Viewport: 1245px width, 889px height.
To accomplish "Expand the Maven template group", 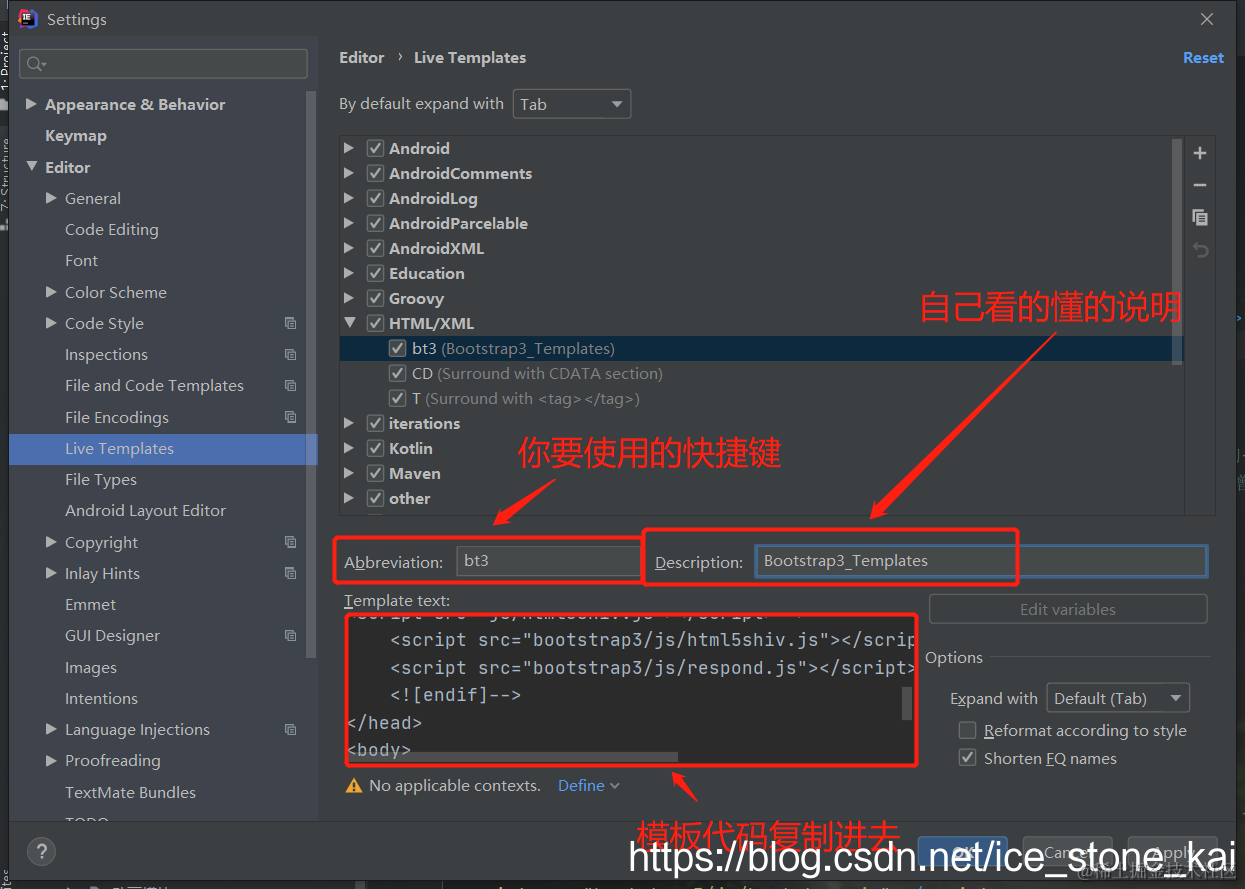I will (349, 473).
